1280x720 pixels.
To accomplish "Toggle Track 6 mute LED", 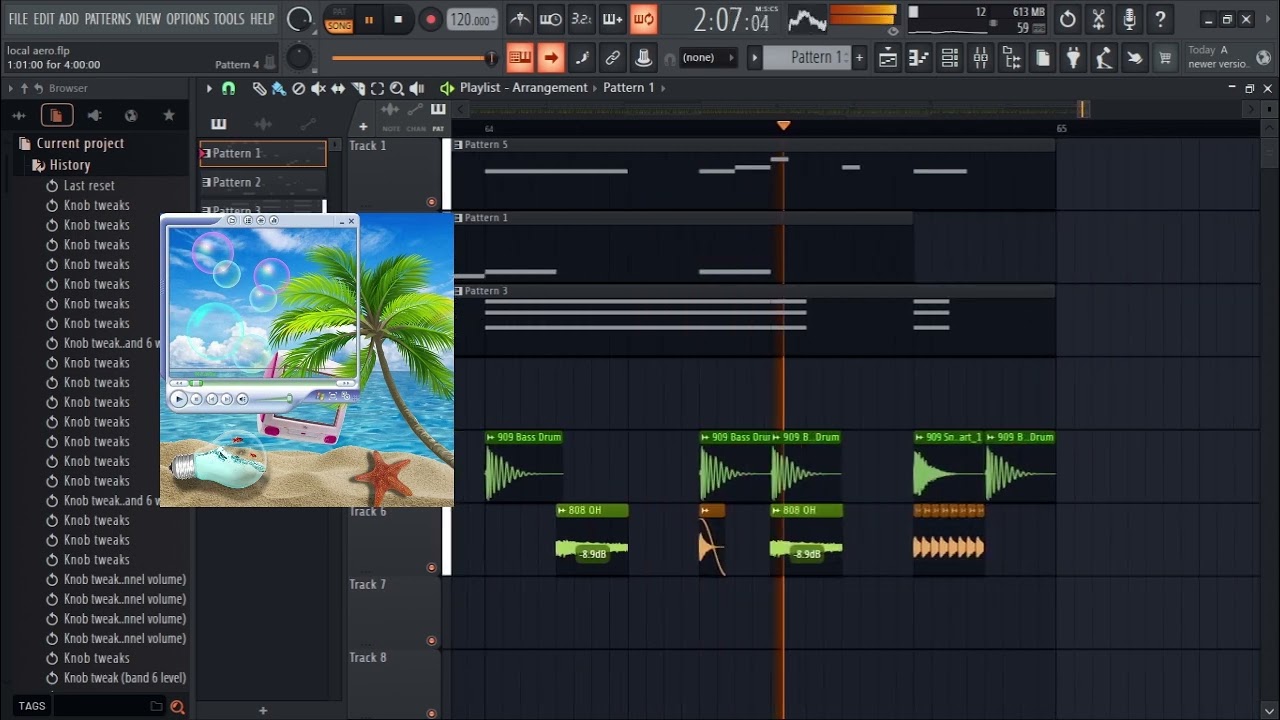I will coord(432,567).
